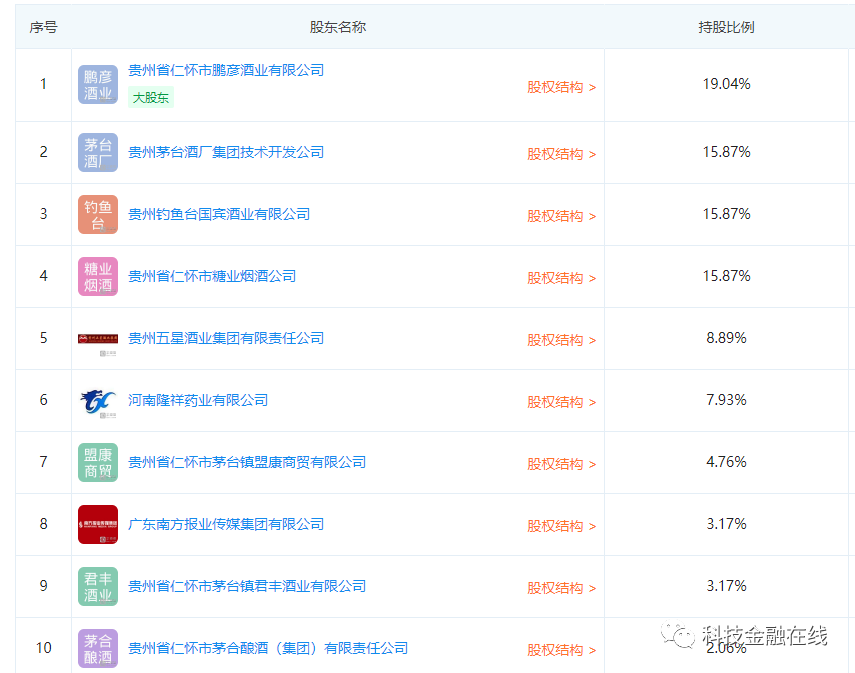The height and width of the screenshot is (673, 855).
Task: Open 贵州钓鱼台国宾酒业有限公司 link
Action: pyautogui.click(x=219, y=214)
